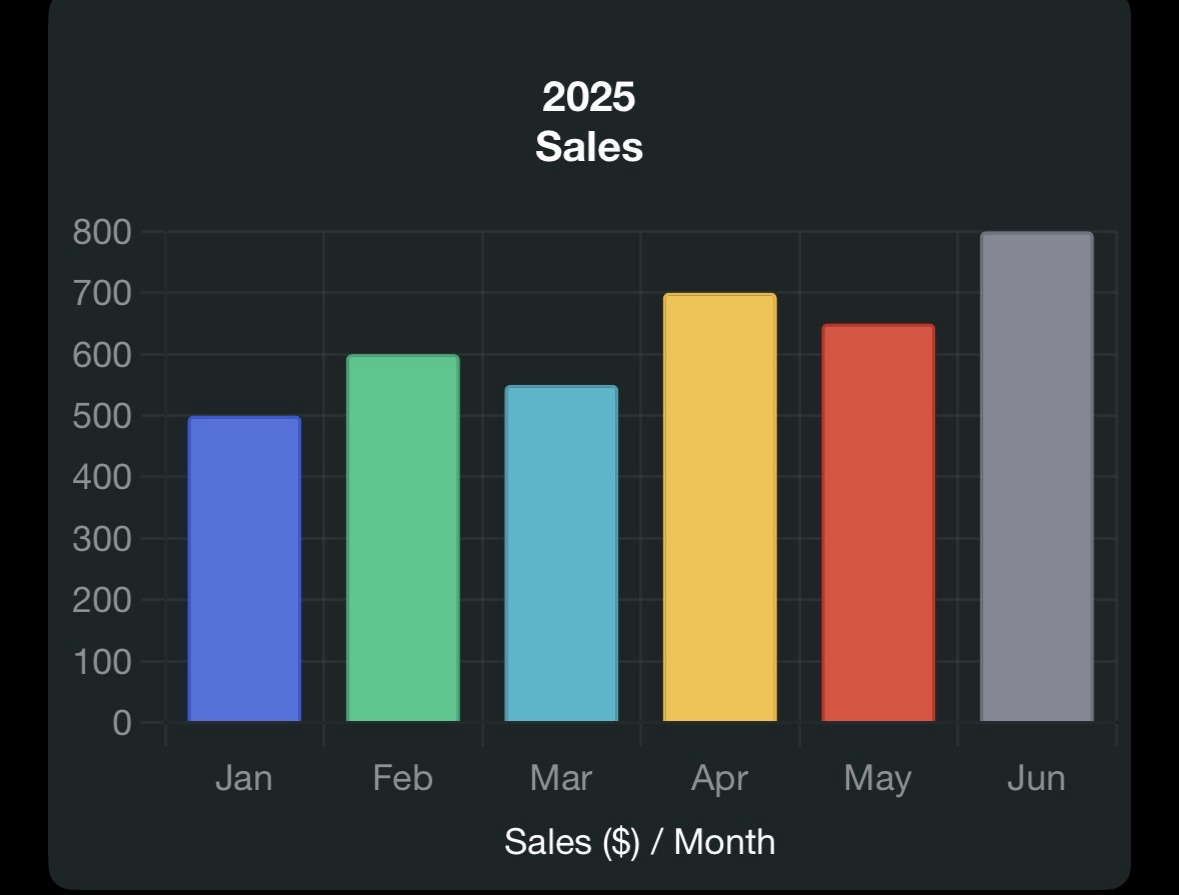The height and width of the screenshot is (895, 1179).
Task: Click the "2025 Sales" chart title
Action: [x=589, y=122]
